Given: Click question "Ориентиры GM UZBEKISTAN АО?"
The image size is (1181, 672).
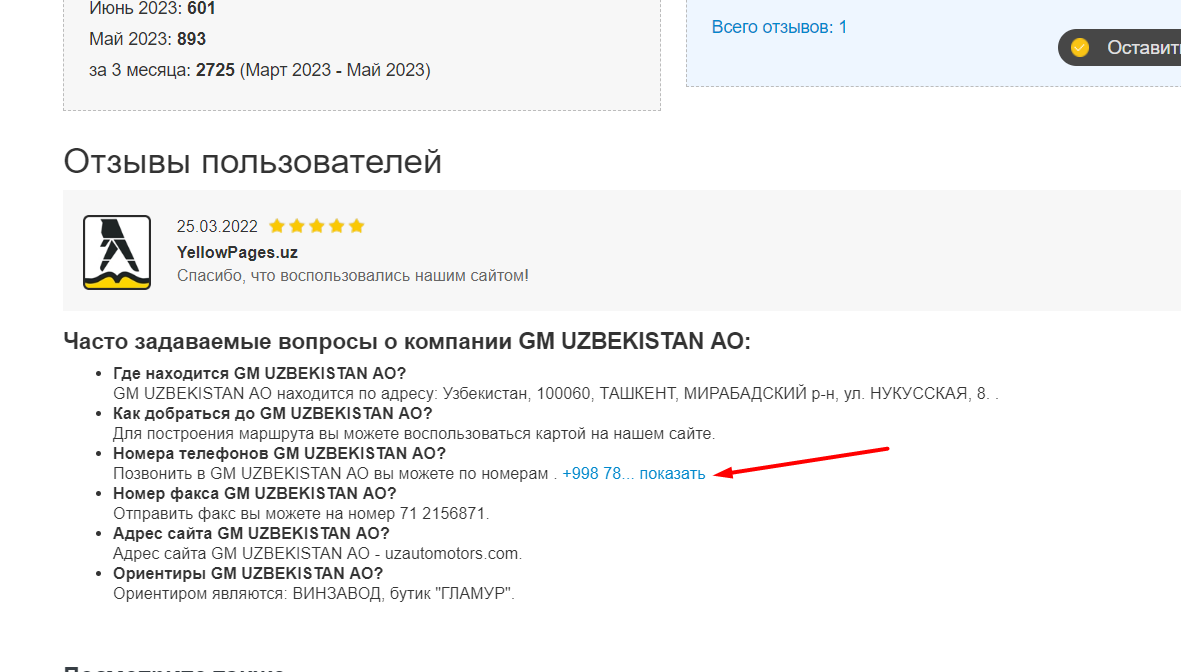Looking at the screenshot, I should (248, 573).
